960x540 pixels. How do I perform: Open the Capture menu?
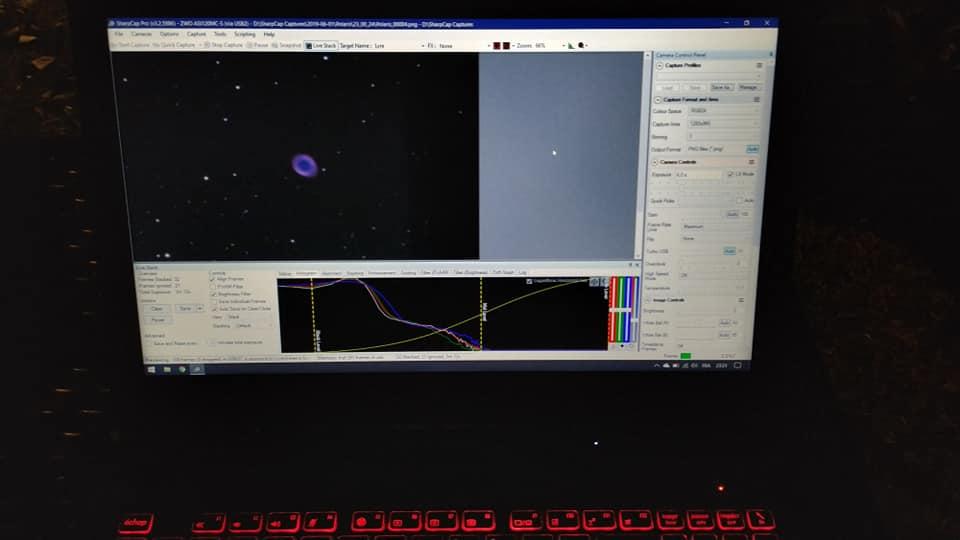[x=197, y=34]
